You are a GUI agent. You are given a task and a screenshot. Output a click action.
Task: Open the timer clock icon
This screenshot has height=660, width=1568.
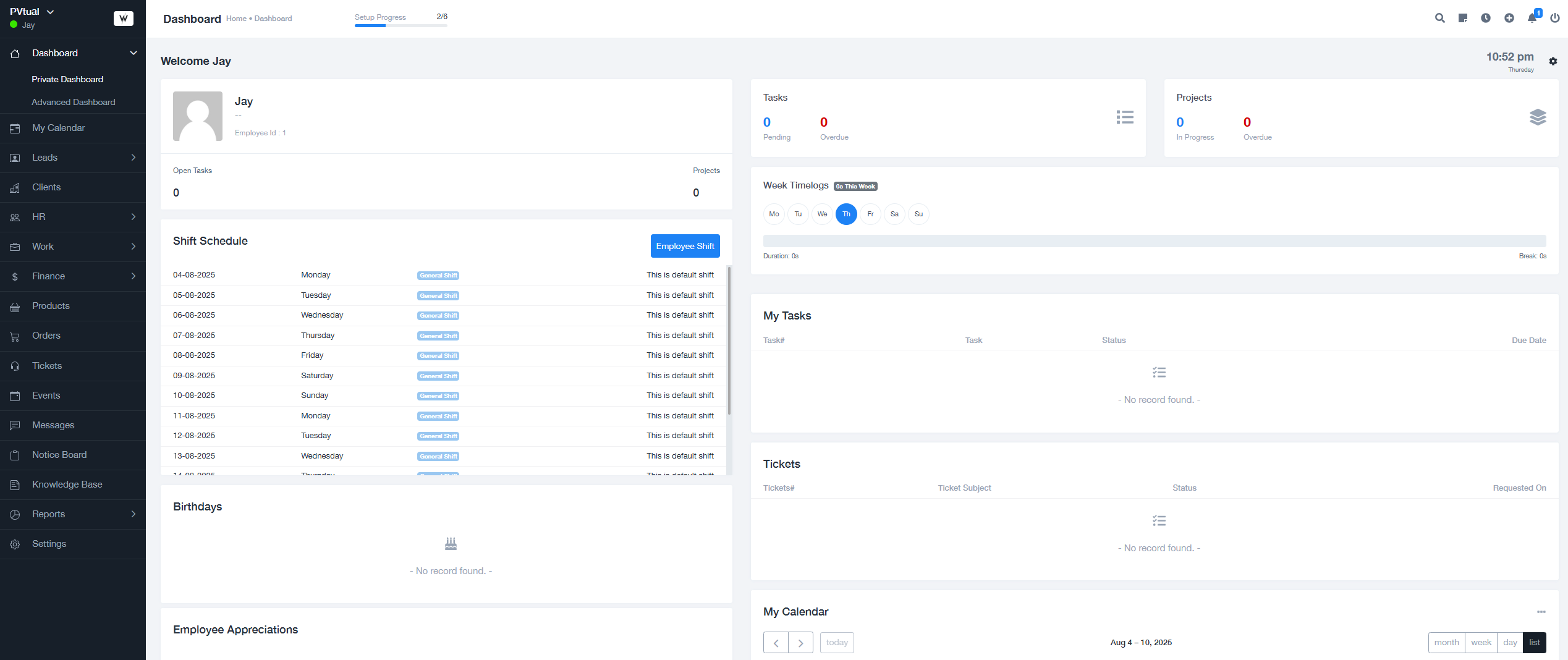pyautogui.click(x=1485, y=18)
